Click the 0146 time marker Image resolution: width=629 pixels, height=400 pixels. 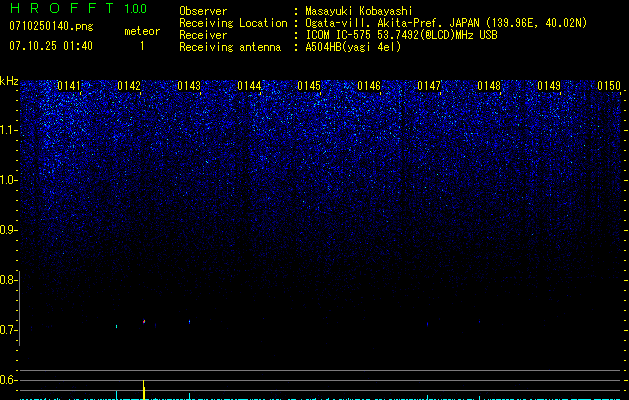point(369,86)
